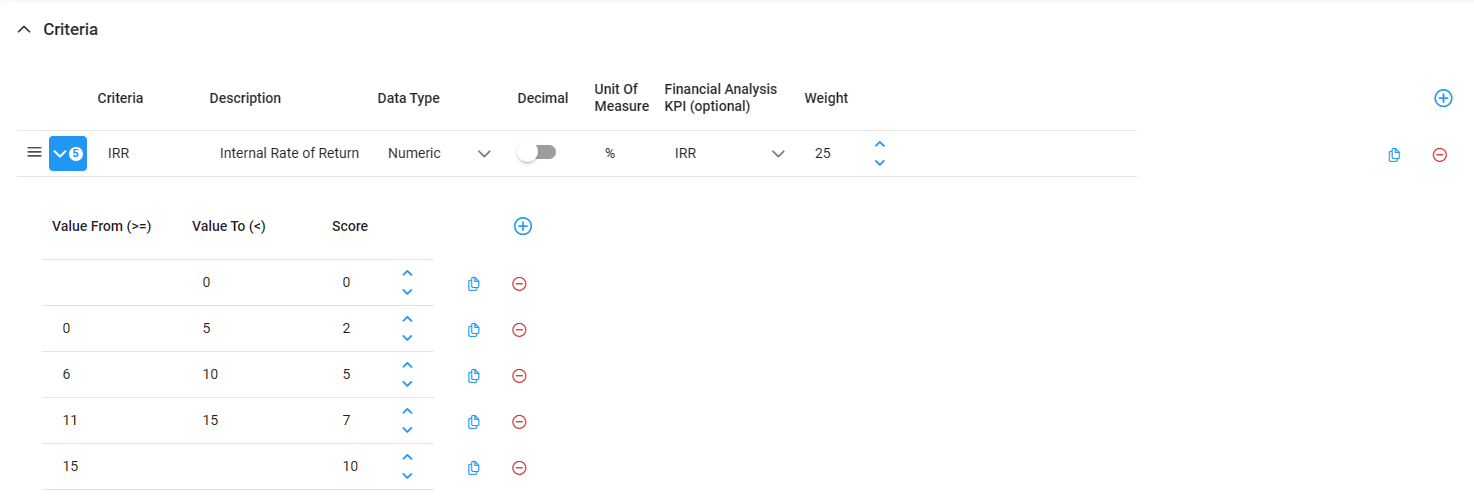Open the Data Type dropdown
This screenshot has width=1474, height=500.
pos(484,154)
